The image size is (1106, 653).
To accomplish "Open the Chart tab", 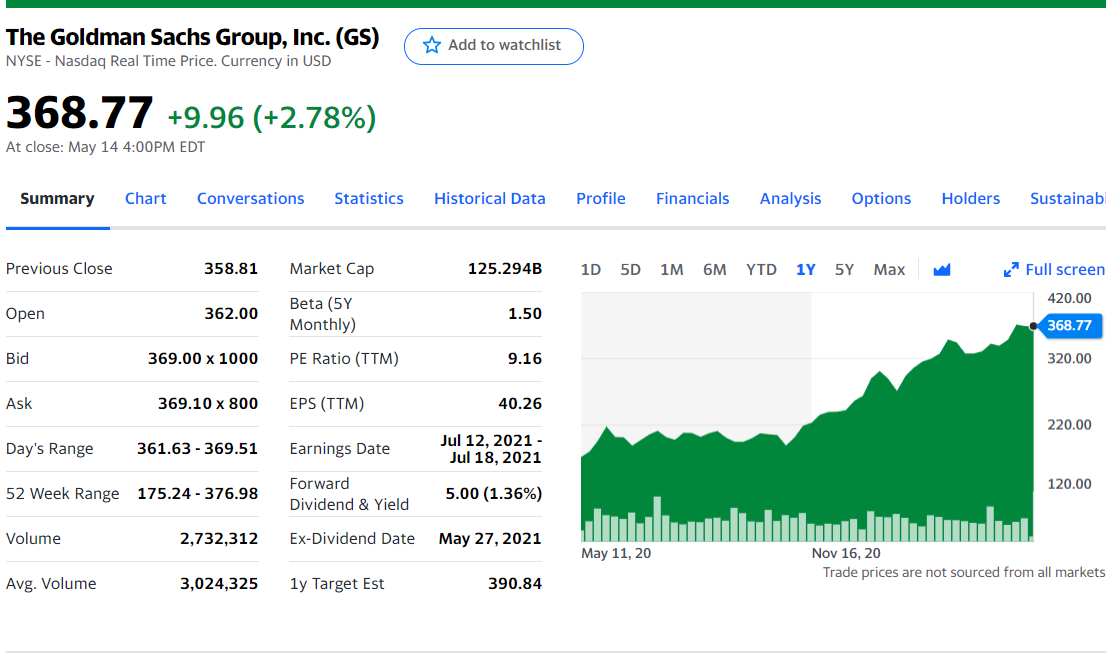I will tap(145, 198).
